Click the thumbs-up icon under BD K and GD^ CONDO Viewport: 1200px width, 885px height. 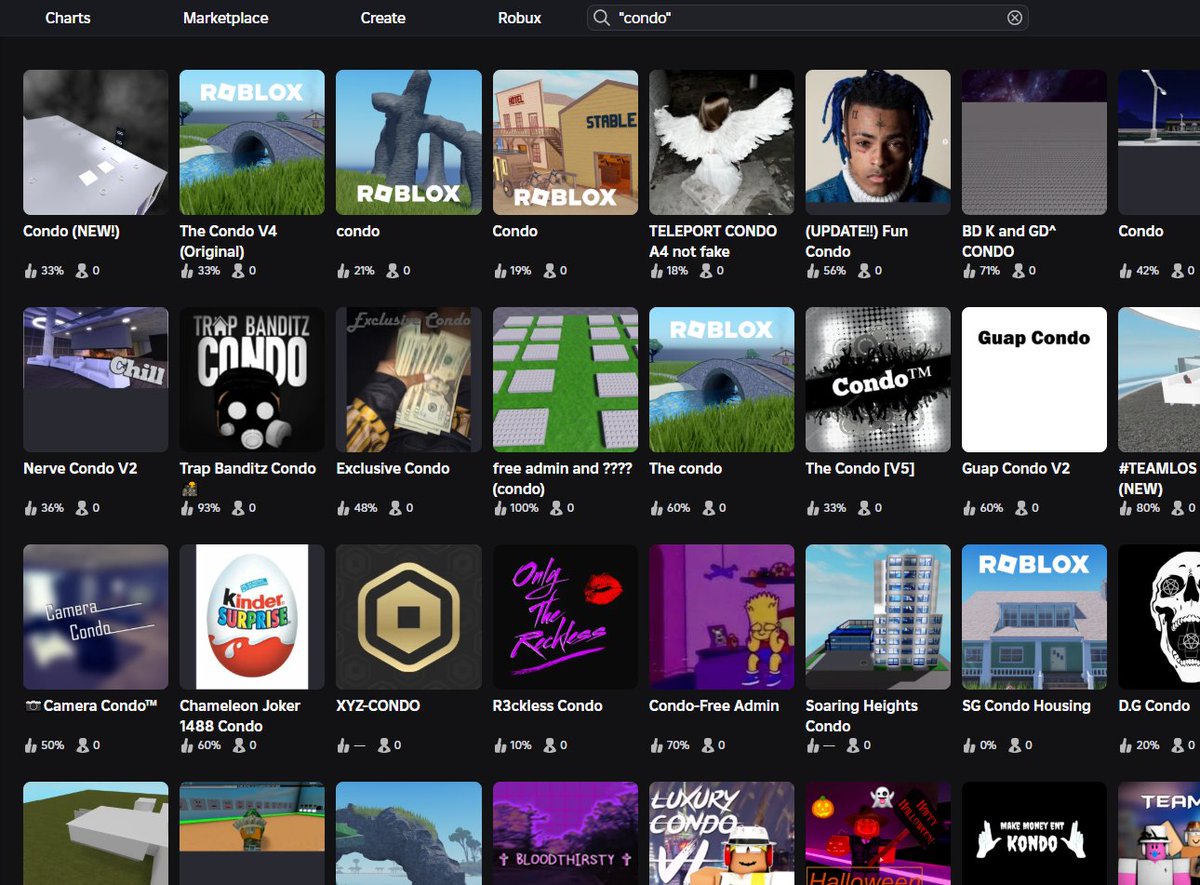[x=970, y=271]
